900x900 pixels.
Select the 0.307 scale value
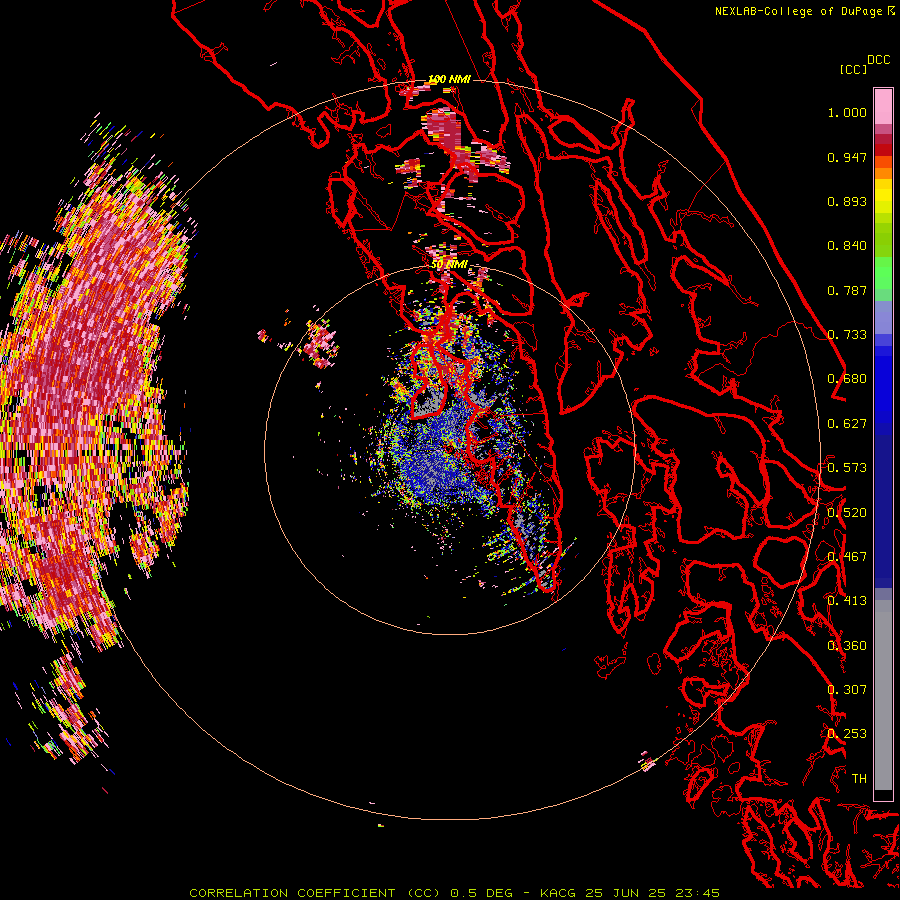pyautogui.click(x=847, y=690)
